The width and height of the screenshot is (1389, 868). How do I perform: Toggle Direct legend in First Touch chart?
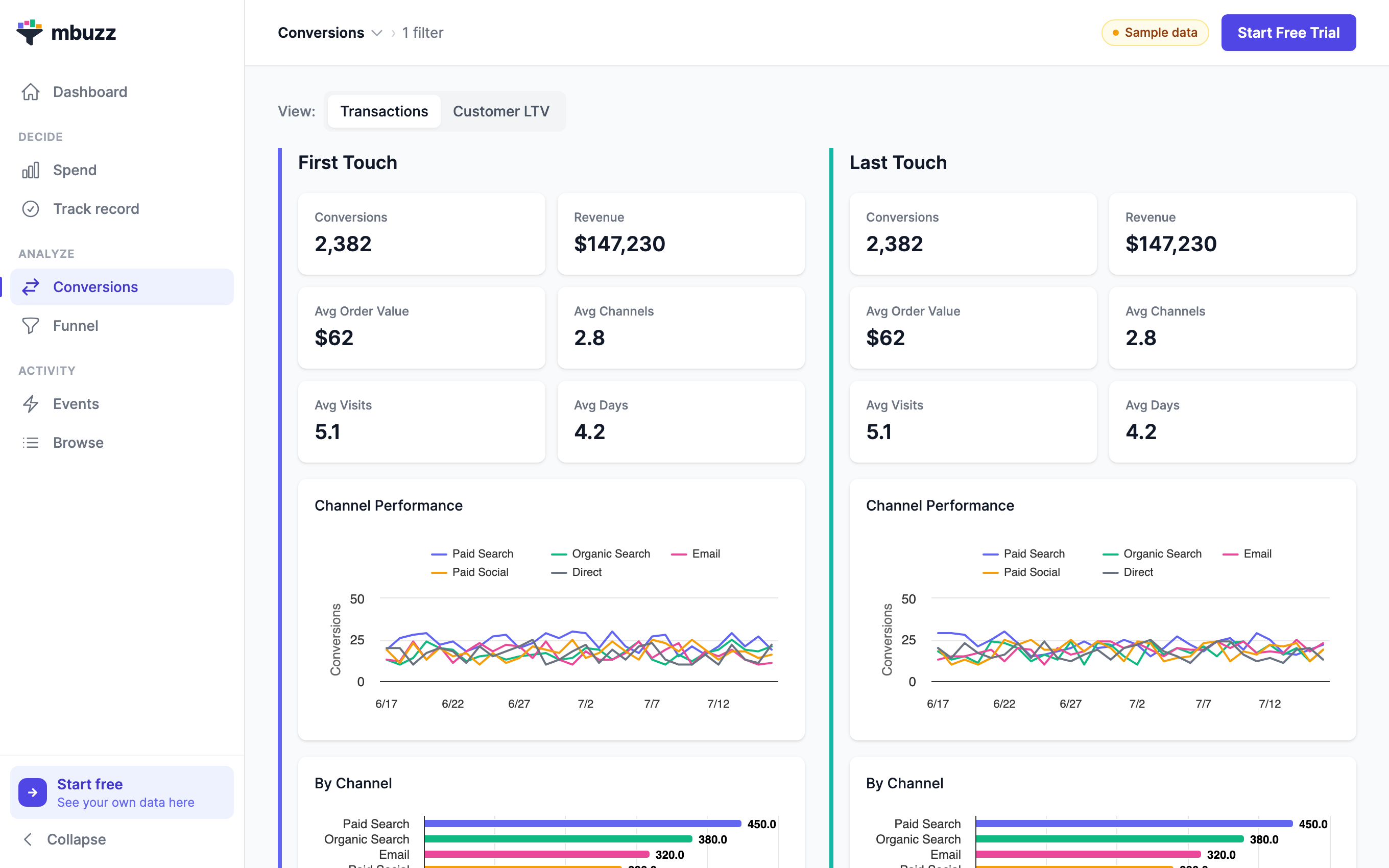coord(576,572)
